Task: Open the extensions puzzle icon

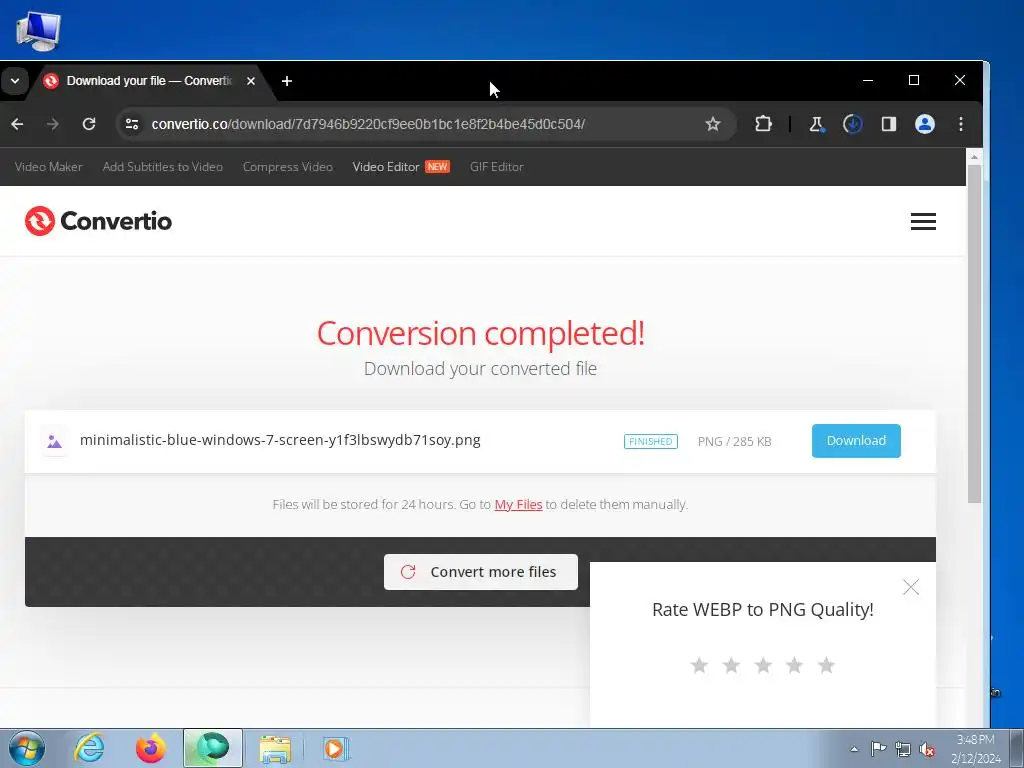Action: pyautogui.click(x=763, y=124)
